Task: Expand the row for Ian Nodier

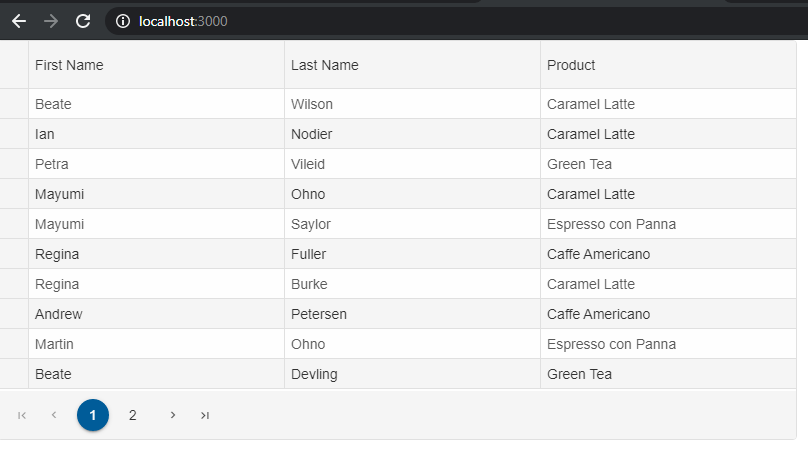Action: [x=14, y=134]
